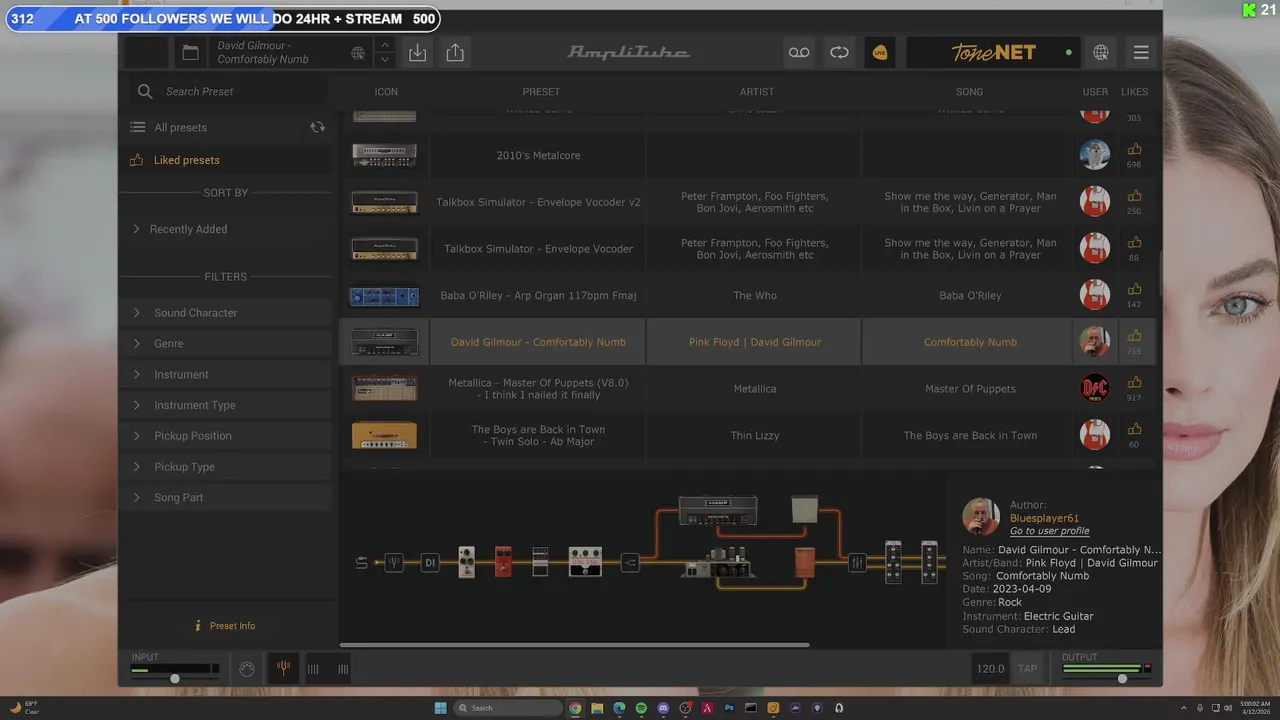
Task: Sort by the ARTIST column header
Action: (757, 92)
